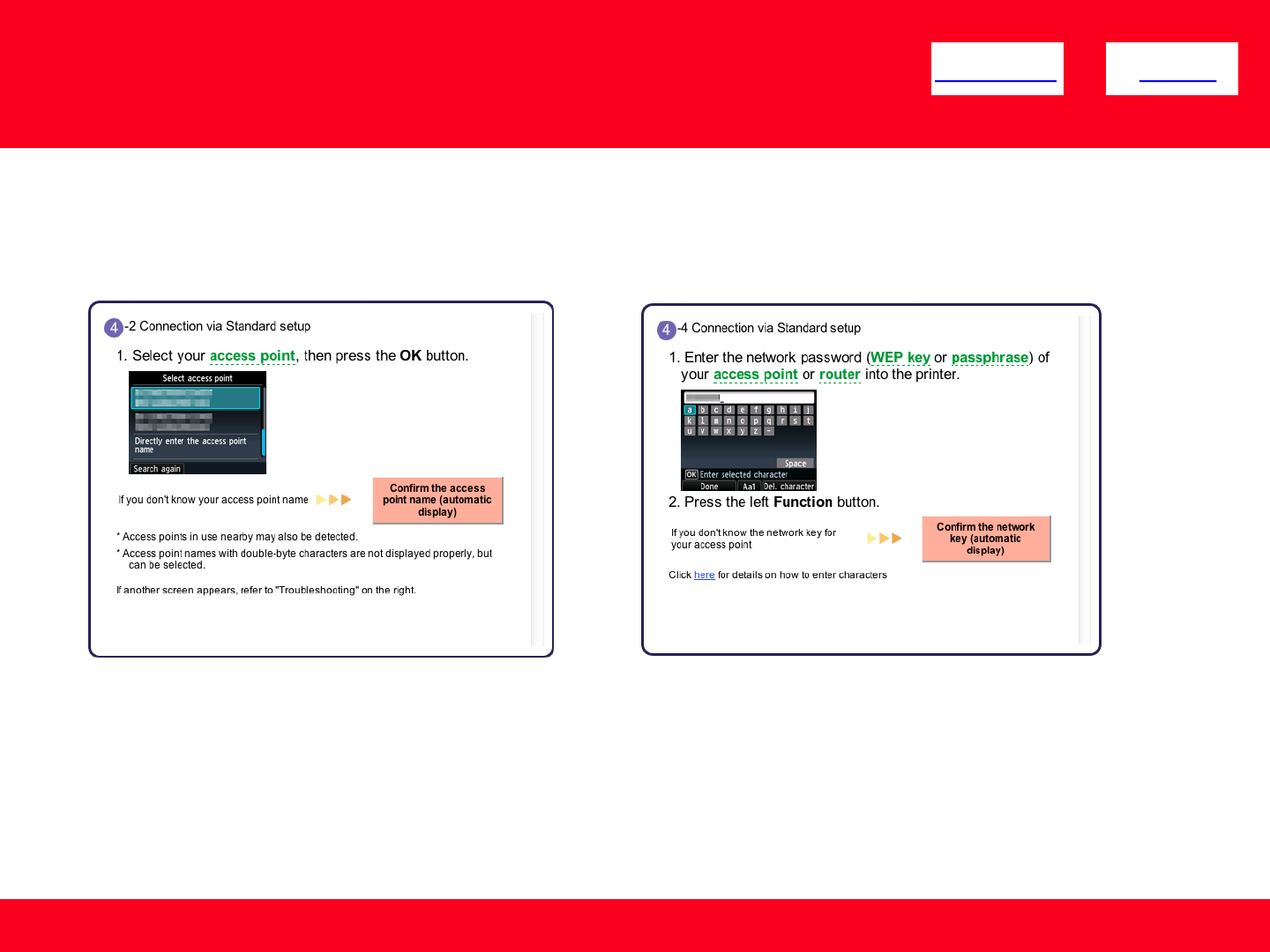Click the Select access point screen image

pyautogui.click(x=198, y=423)
